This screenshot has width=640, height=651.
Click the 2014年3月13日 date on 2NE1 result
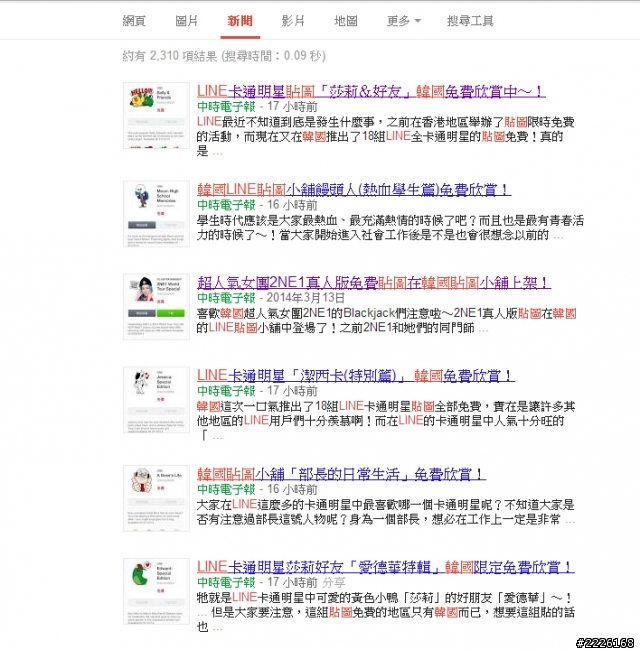click(x=305, y=298)
